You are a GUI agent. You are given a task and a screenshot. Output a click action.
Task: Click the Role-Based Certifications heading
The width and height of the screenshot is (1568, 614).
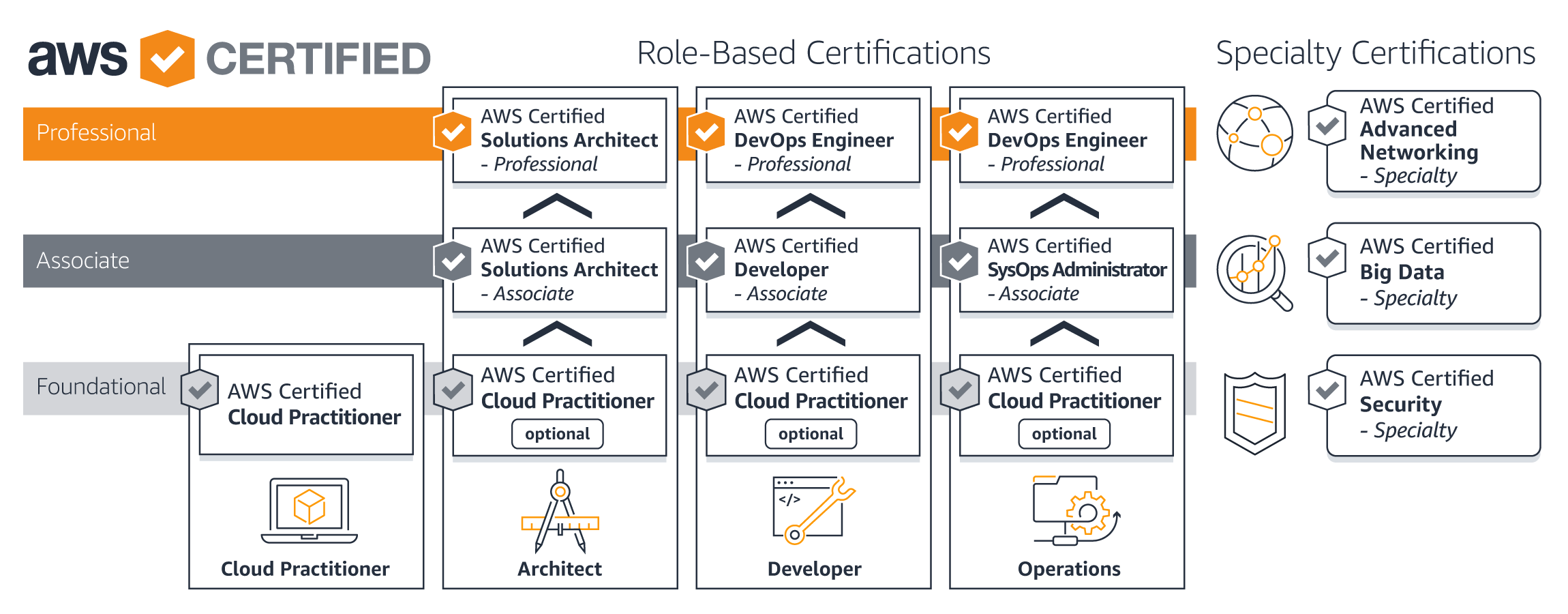[x=813, y=53]
